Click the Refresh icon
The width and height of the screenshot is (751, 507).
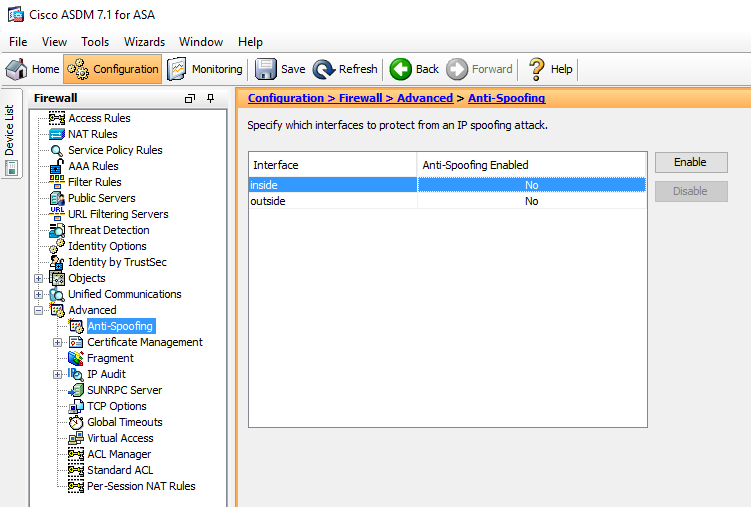coord(324,69)
